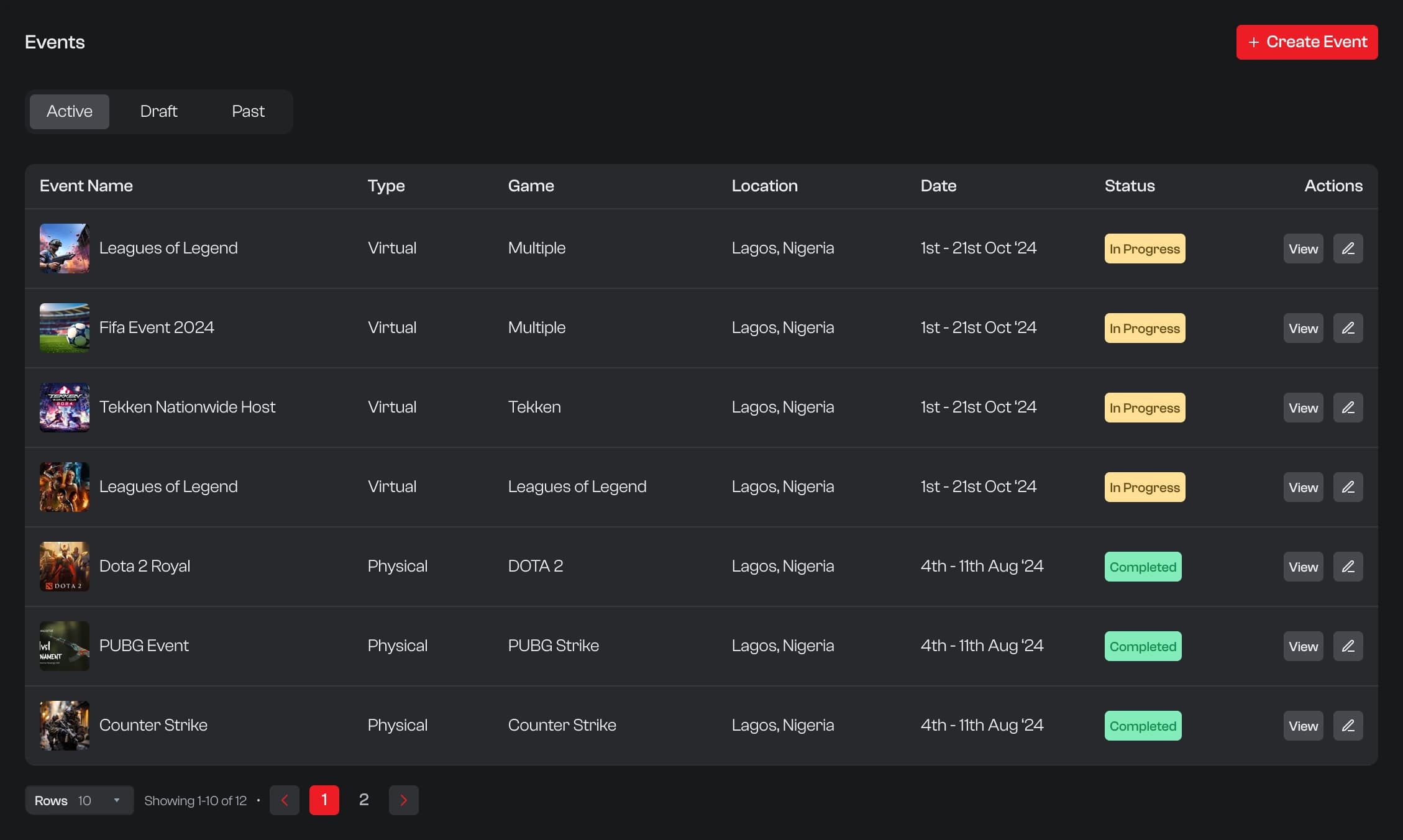This screenshot has height=840, width=1403.
Task: Go to next page using right chevron
Action: click(x=404, y=800)
